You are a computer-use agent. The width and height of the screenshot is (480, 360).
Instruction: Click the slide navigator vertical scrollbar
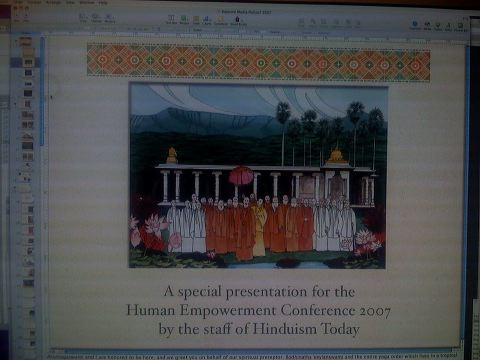pyautogui.click(x=42, y=92)
